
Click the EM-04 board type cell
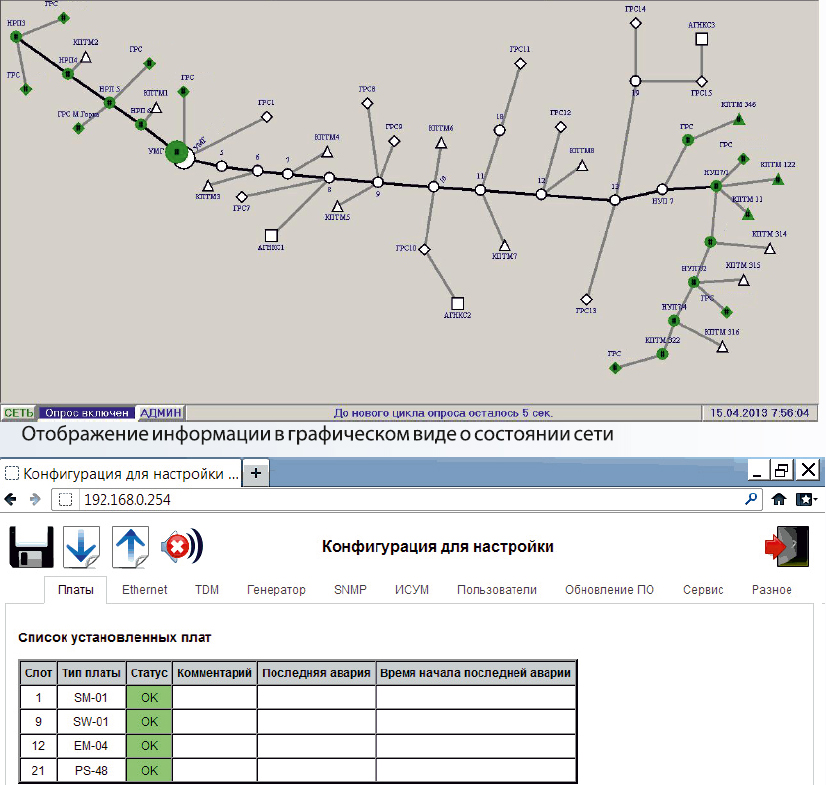[91, 746]
